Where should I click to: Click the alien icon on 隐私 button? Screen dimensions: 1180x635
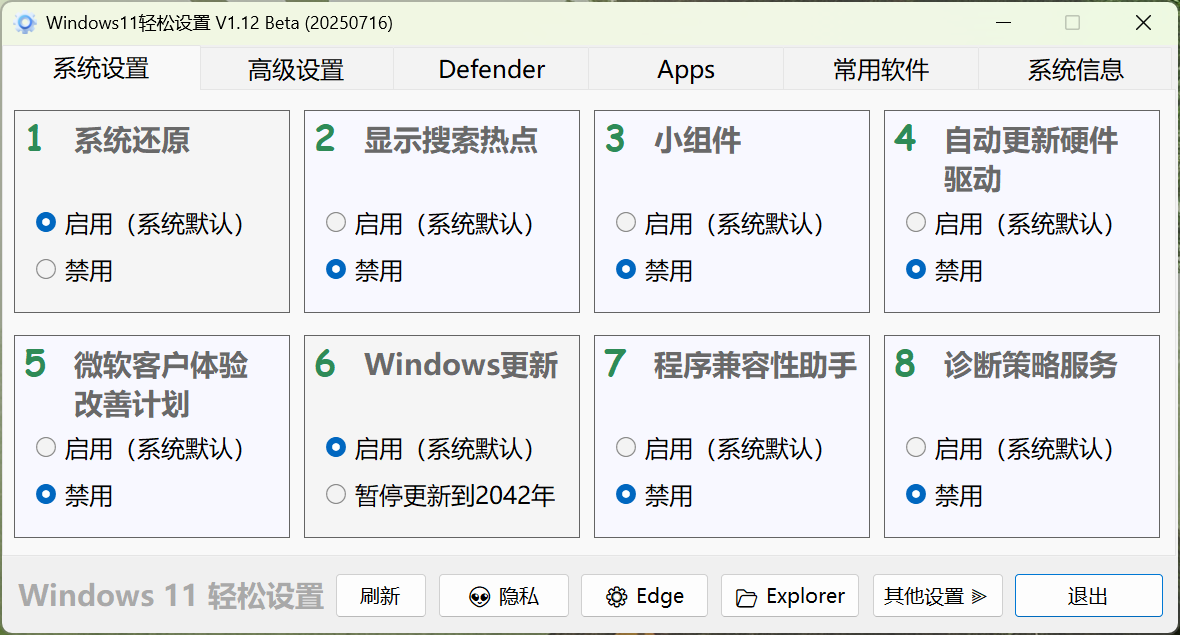(x=480, y=597)
